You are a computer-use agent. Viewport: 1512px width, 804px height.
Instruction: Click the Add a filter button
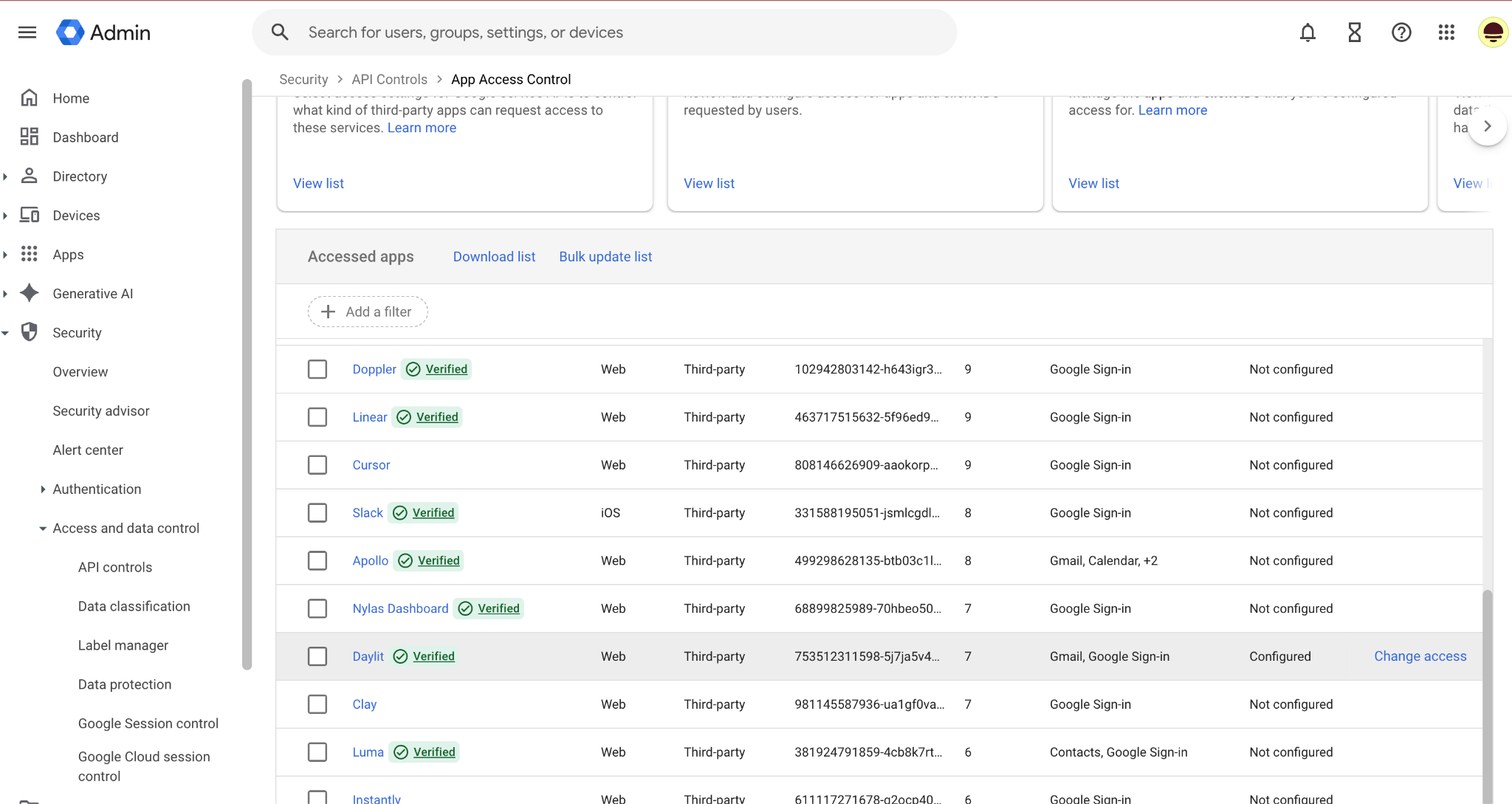(x=368, y=312)
